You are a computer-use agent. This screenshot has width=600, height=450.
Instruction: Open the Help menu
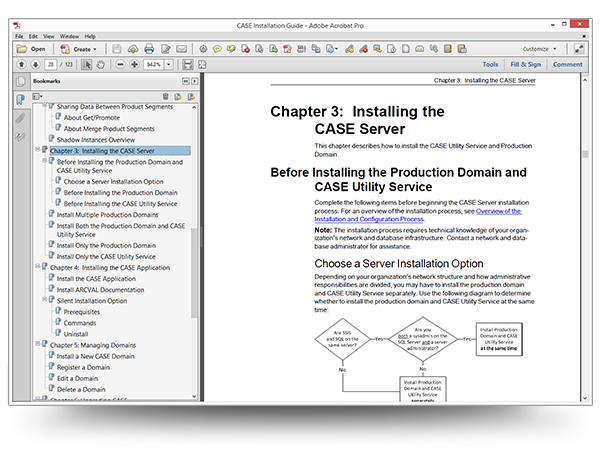point(90,36)
